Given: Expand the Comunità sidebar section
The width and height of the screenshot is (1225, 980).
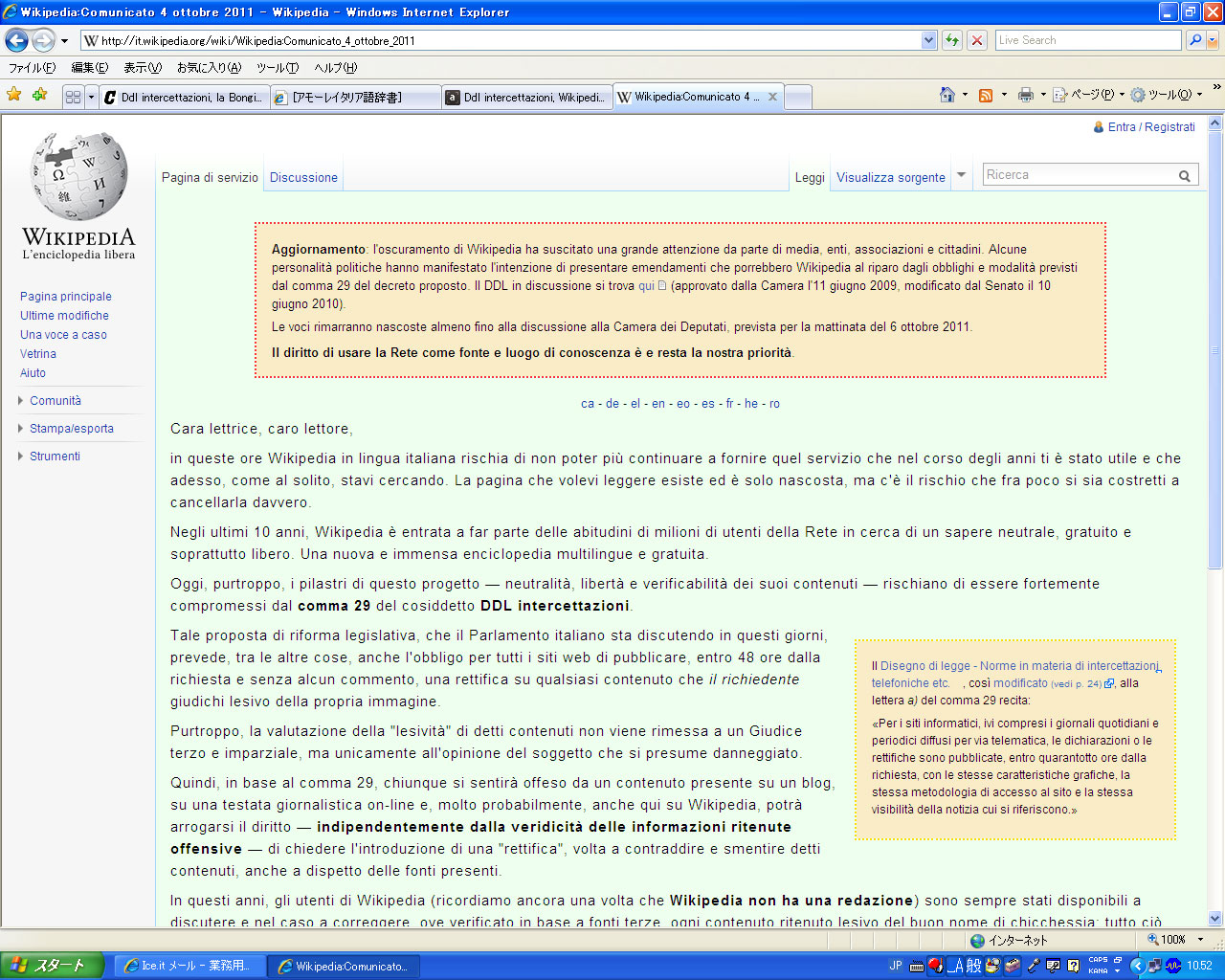Looking at the screenshot, I should [55, 401].
